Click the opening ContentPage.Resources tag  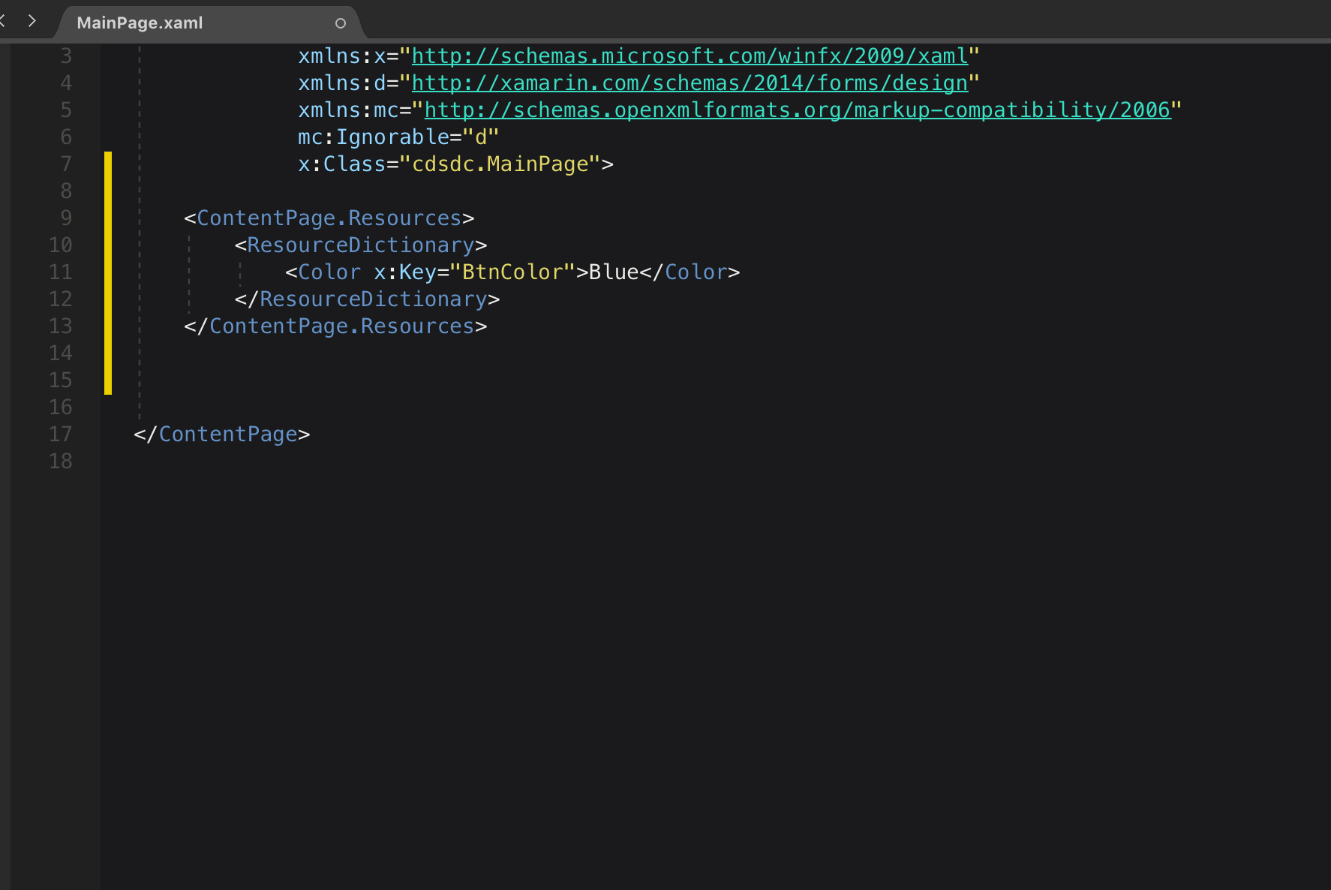[329, 218]
